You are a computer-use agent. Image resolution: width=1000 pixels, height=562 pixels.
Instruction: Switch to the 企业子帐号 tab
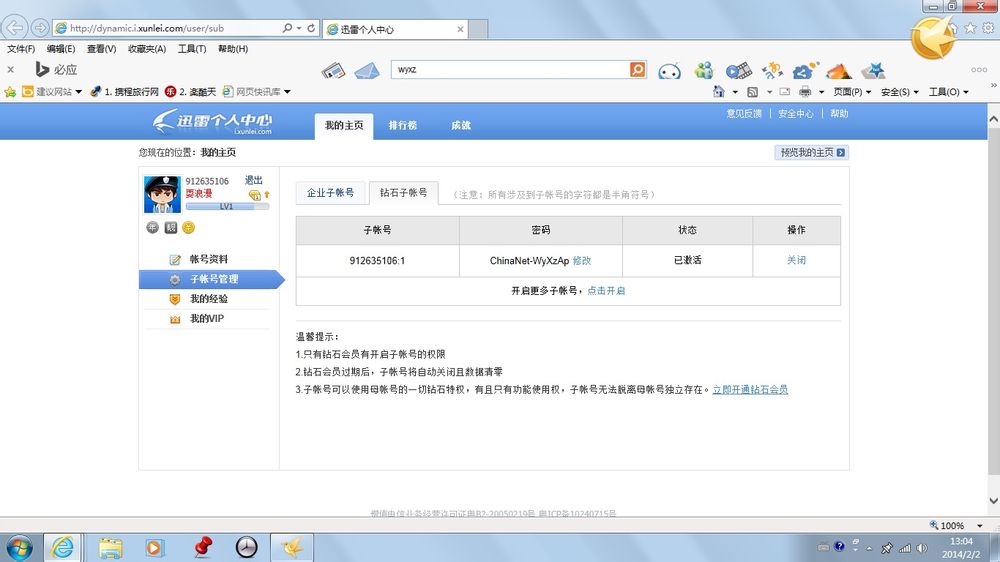pyautogui.click(x=330, y=193)
